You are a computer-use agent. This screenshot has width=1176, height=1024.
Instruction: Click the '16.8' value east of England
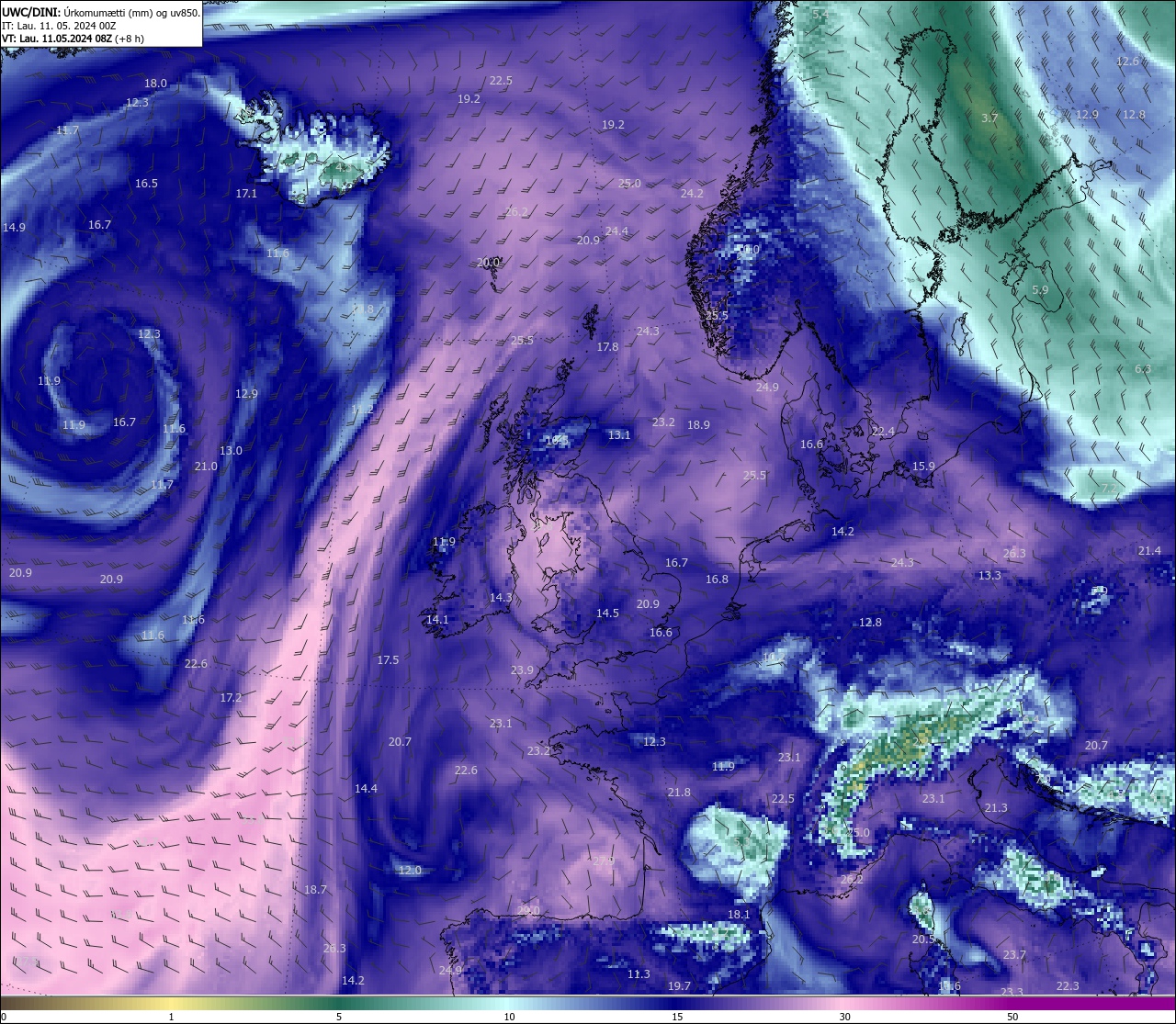point(717,580)
